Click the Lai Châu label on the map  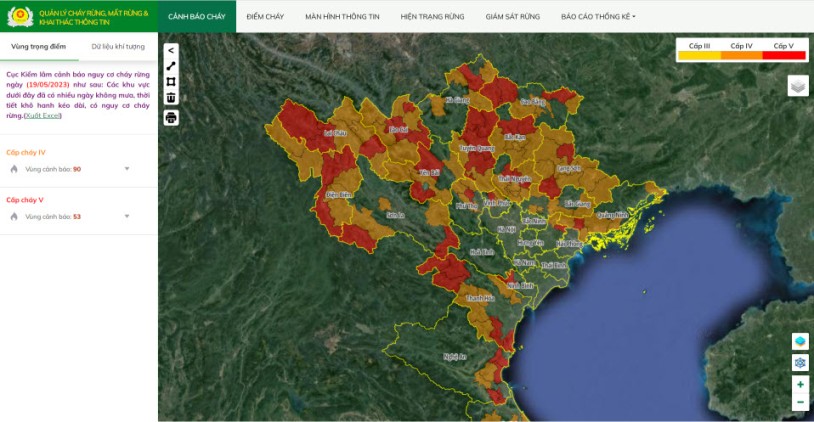pos(335,133)
